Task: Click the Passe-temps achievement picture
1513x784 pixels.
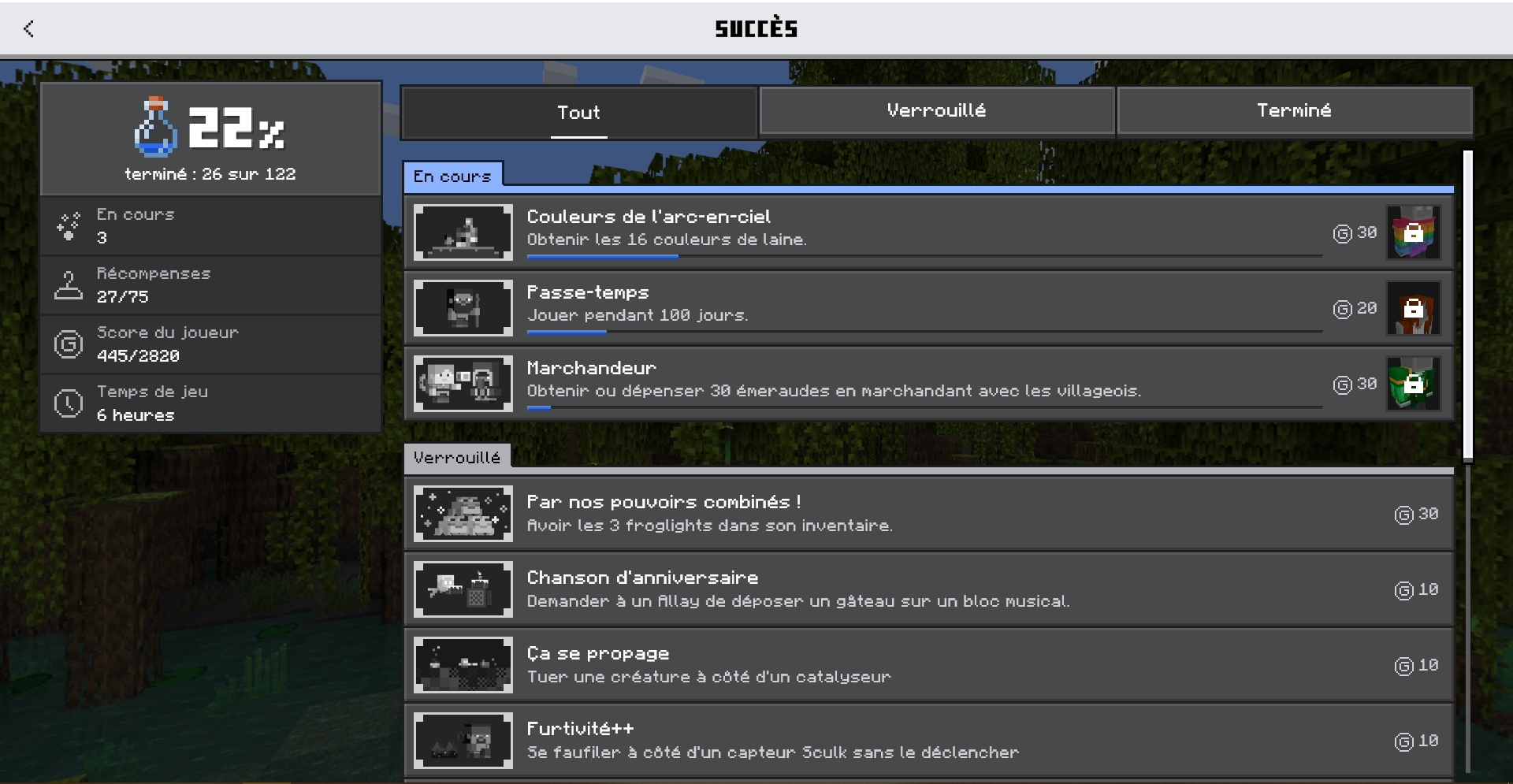Action: pos(463,308)
